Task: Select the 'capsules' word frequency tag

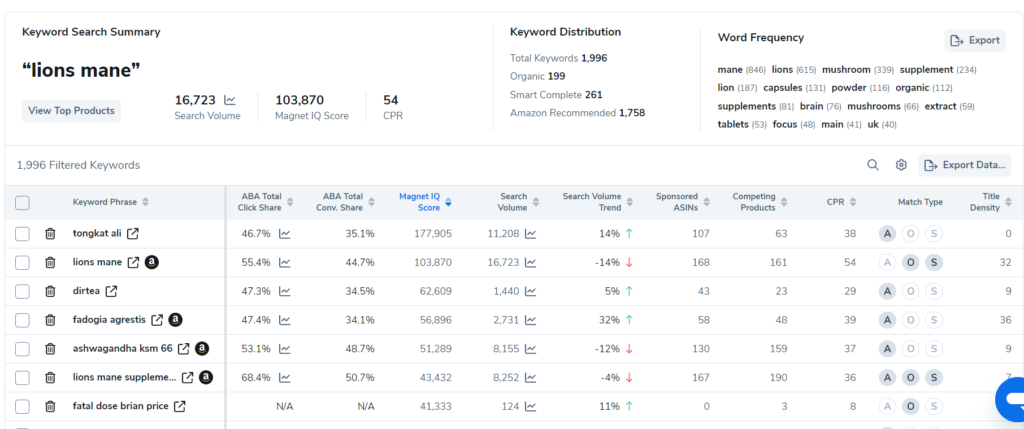Action: point(794,88)
